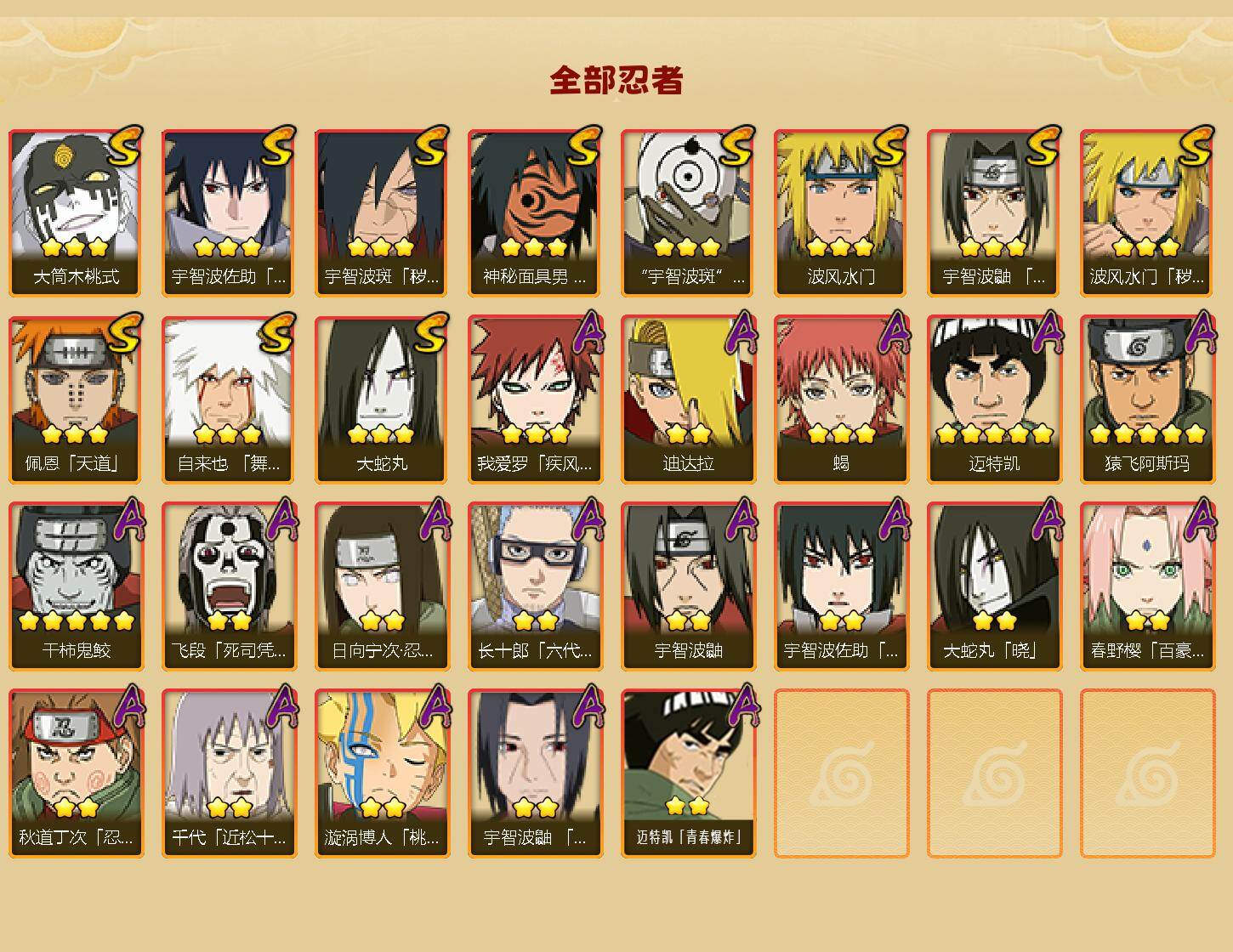The height and width of the screenshot is (952, 1233).
Task: Open the 波风水门 S-rank card portrait
Action: (x=841, y=212)
